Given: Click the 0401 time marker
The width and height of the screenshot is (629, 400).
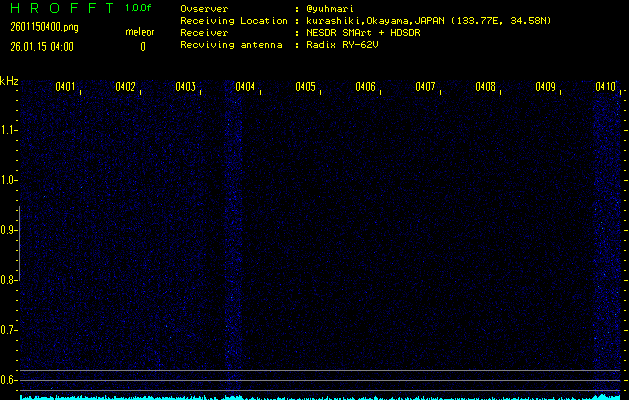Looking at the screenshot, I should pos(65,87).
